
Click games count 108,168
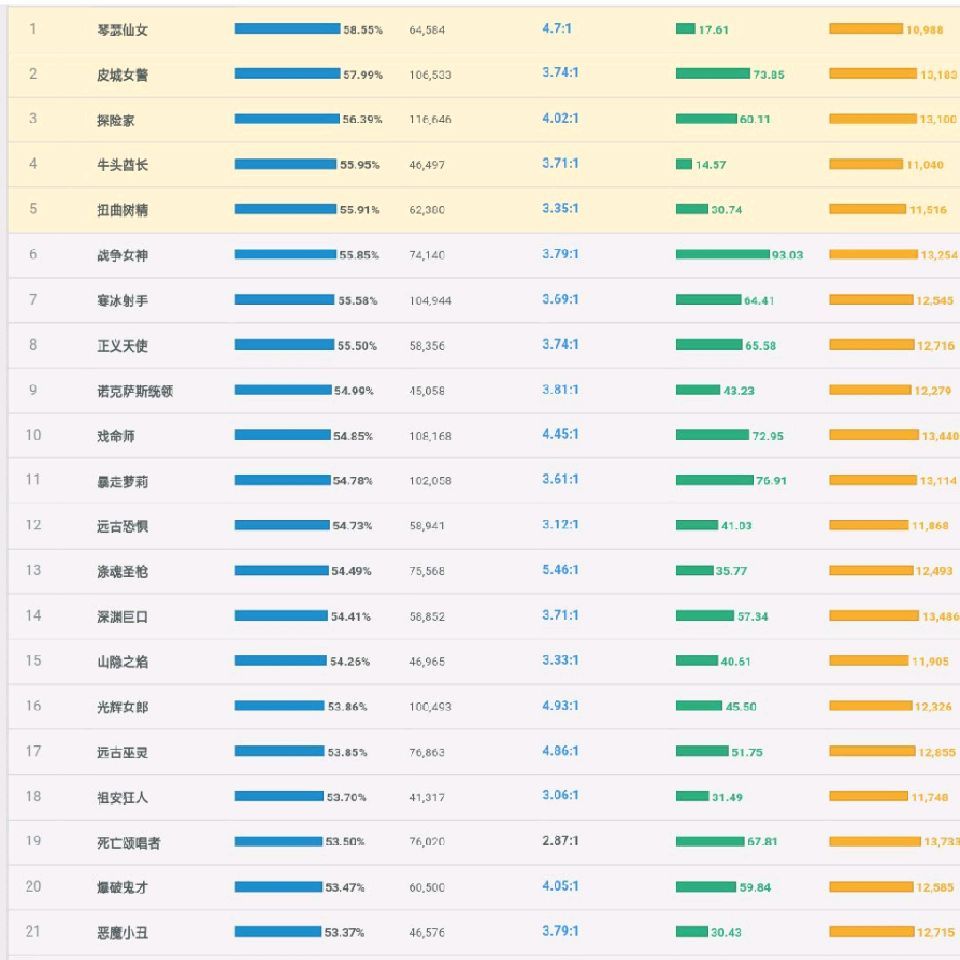pyautogui.click(x=430, y=437)
